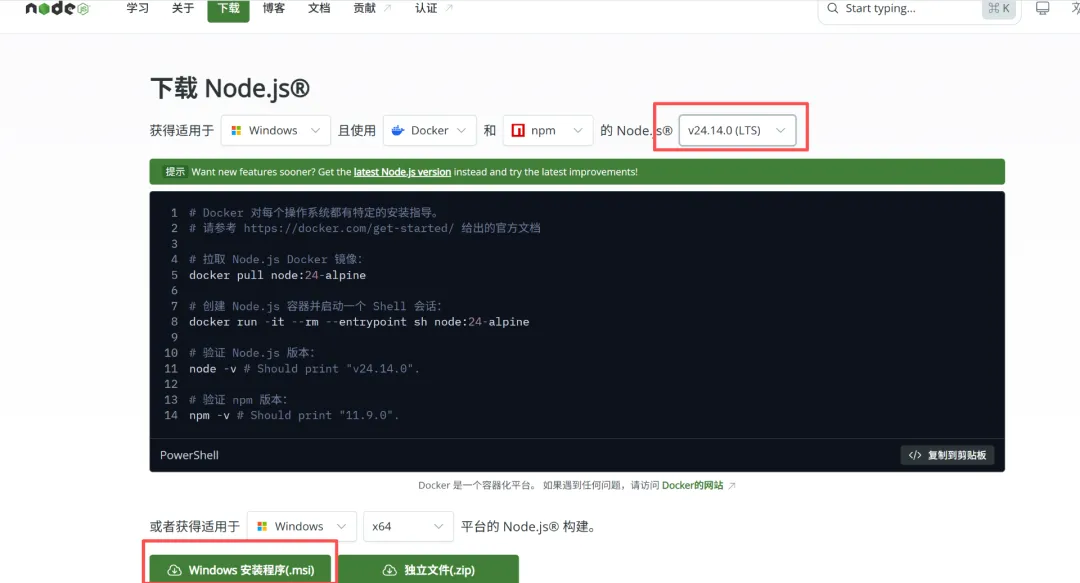The height and width of the screenshot is (583, 1080).
Task: Click the docker run entrypoint command line
Action: coord(359,322)
